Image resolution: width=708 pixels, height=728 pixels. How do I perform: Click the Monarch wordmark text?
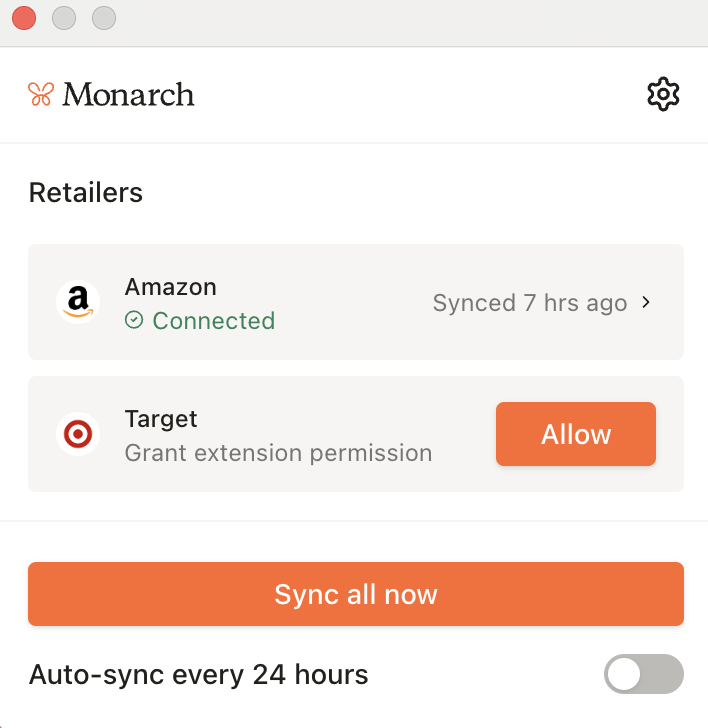coord(128,95)
